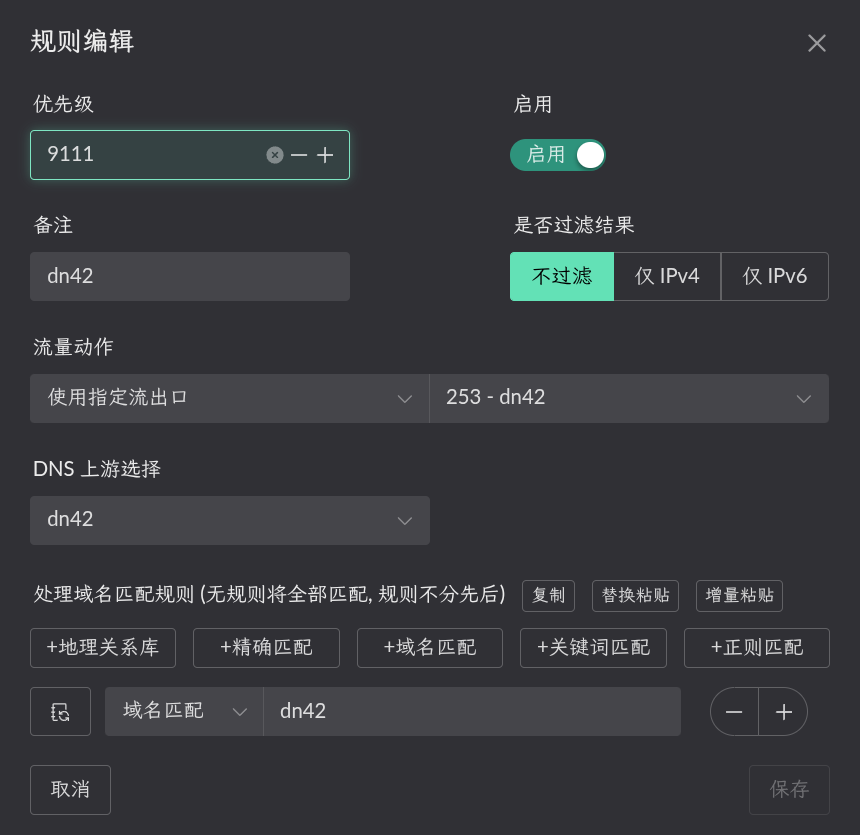
Task: Select 仅 IPv6 filter option
Action: pos(775,276)
